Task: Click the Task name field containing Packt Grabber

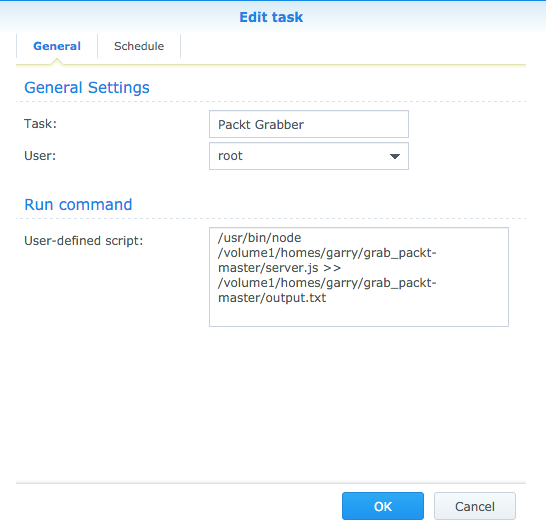Action: pyautogui.click(x=309, y=124)
